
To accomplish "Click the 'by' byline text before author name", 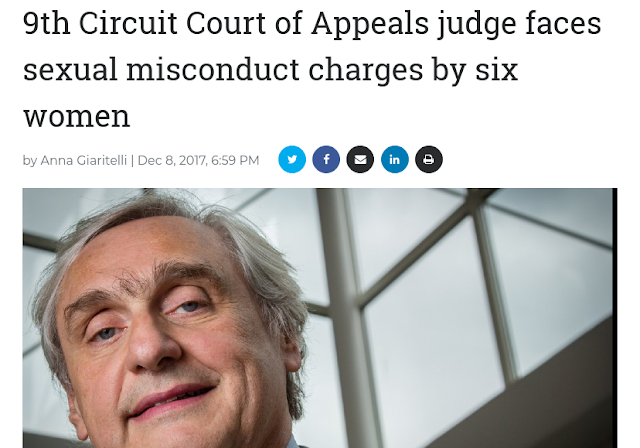I will click(30, 161).
